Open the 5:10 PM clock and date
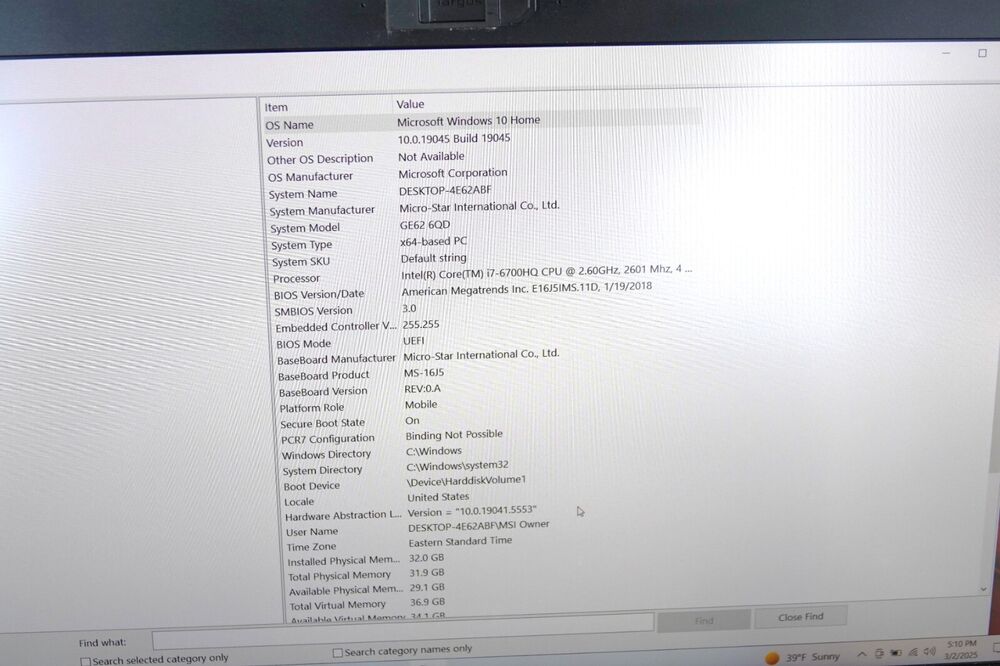 pyautogui.click(x=961, y=649)
